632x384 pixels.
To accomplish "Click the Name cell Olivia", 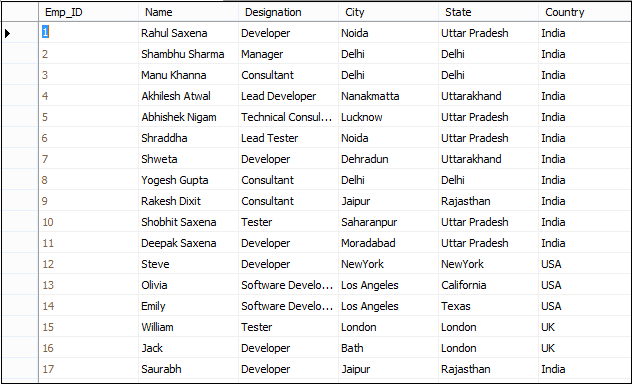I will [188, 285].
